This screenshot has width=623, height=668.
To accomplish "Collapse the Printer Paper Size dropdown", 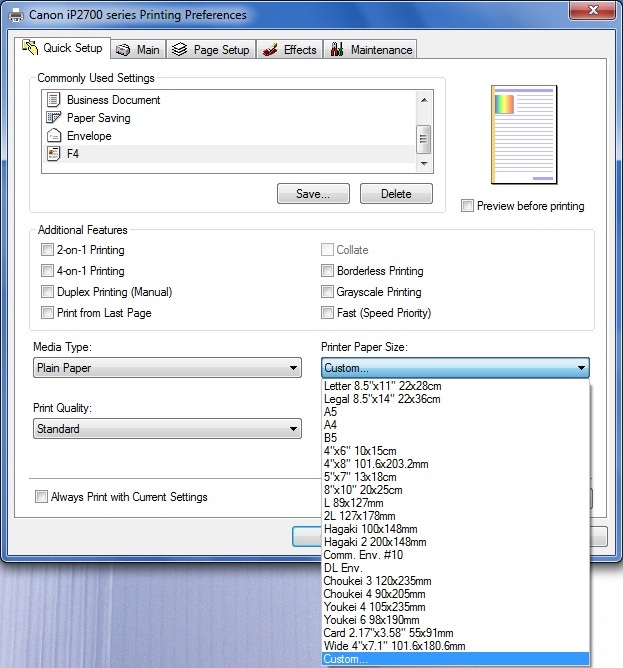I will 455,368.
